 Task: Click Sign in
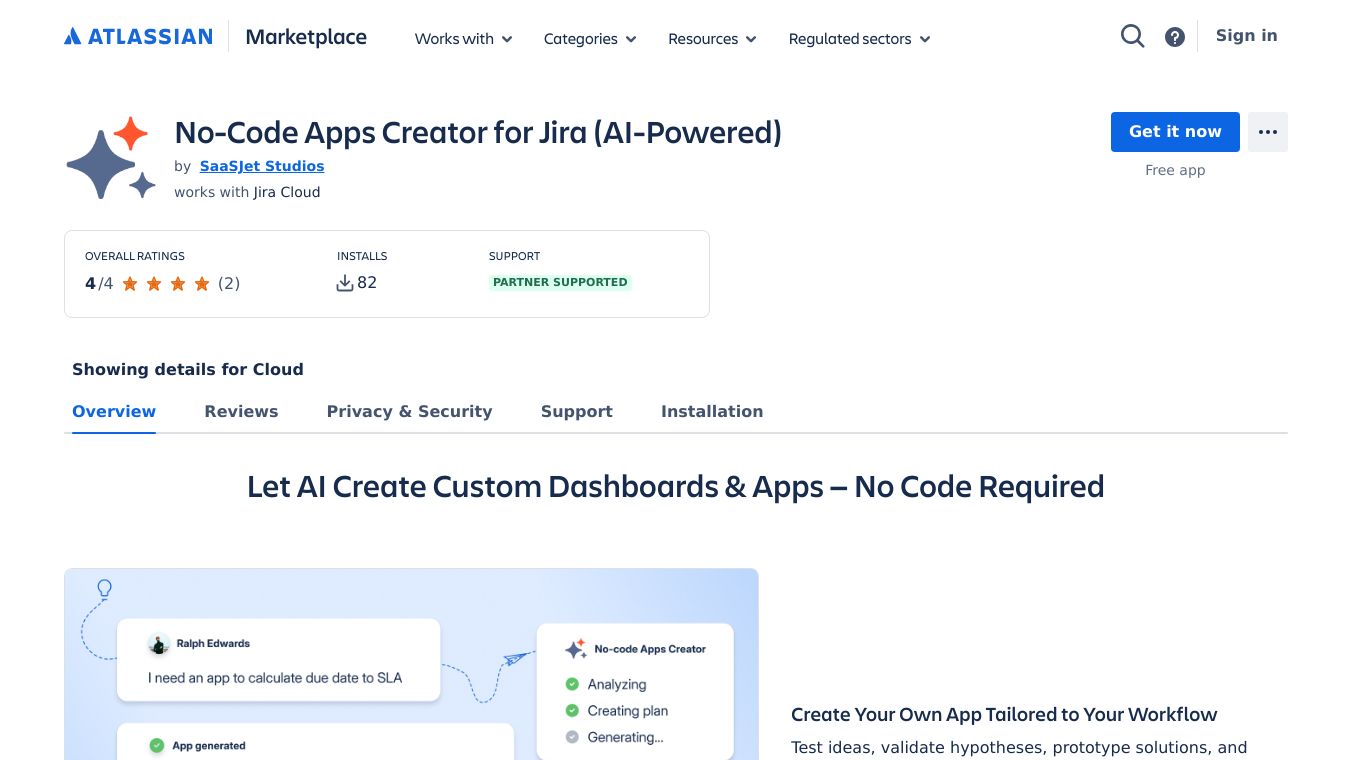coord(1246,35)
